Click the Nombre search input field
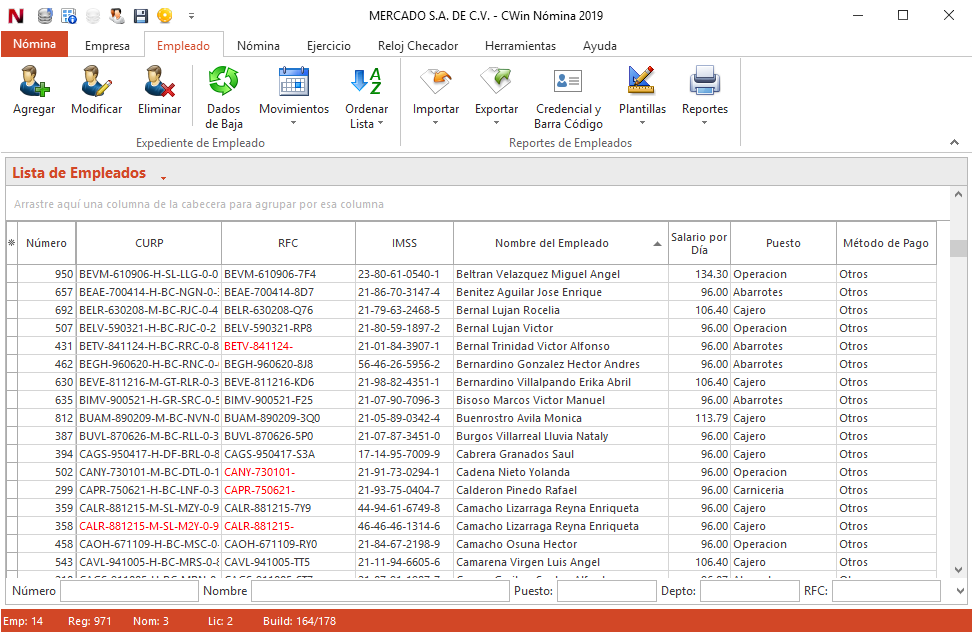Image resolution: width=973 pixels, height=633 pixels. click(x=380, y=591)
